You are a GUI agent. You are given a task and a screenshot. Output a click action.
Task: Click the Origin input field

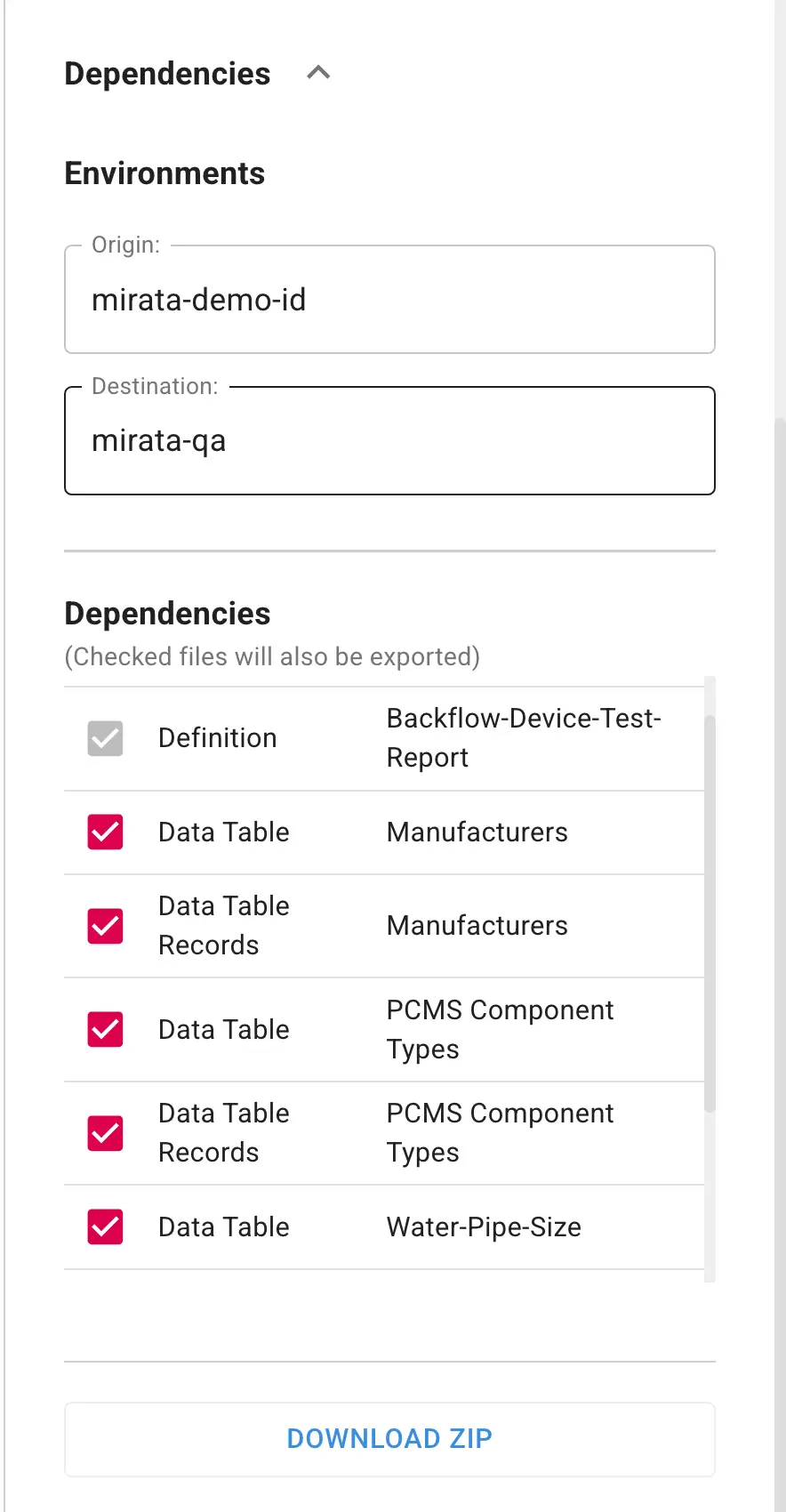pyautogui.click(x=389, y=300)
